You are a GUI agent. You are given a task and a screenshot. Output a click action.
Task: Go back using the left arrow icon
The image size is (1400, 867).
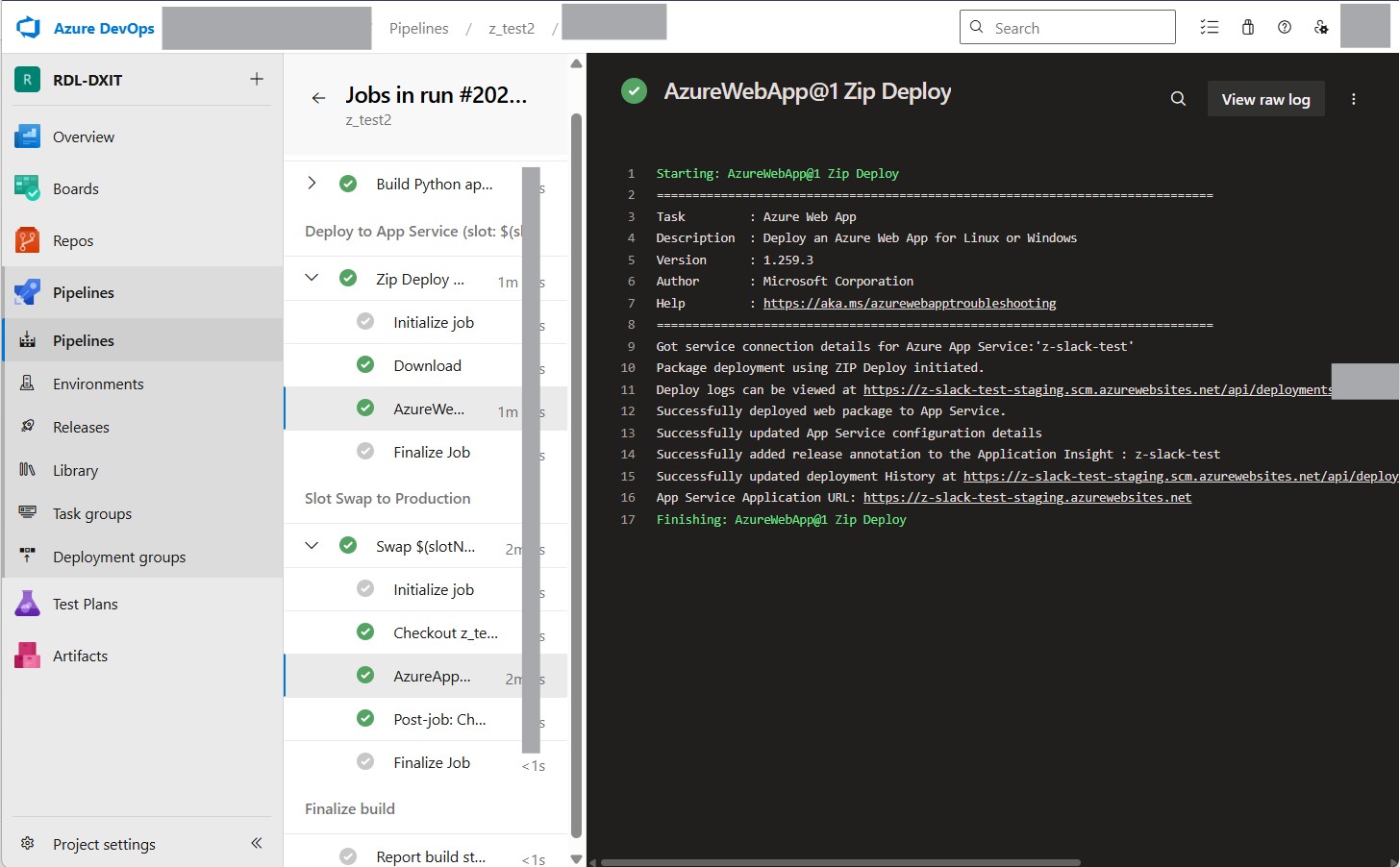click(318, 98)
